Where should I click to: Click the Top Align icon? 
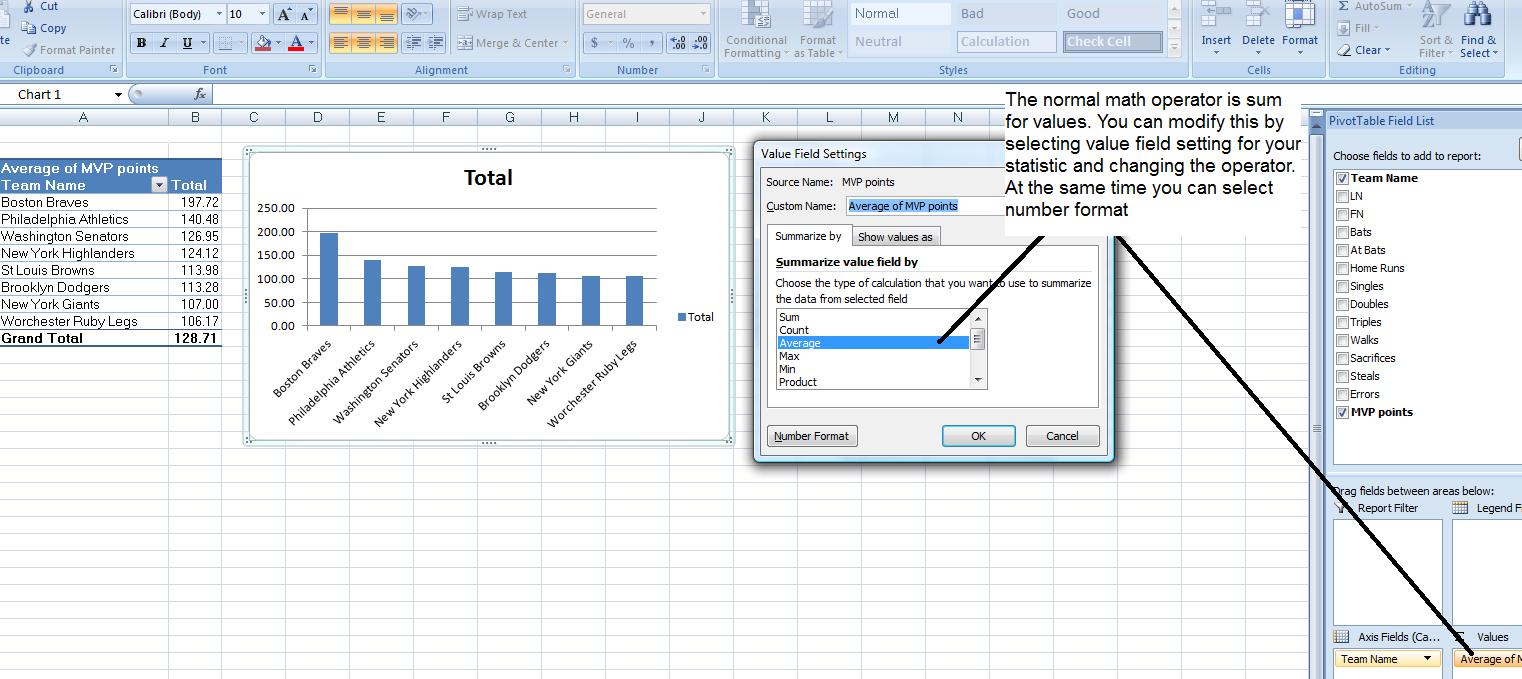pos(340,14)
